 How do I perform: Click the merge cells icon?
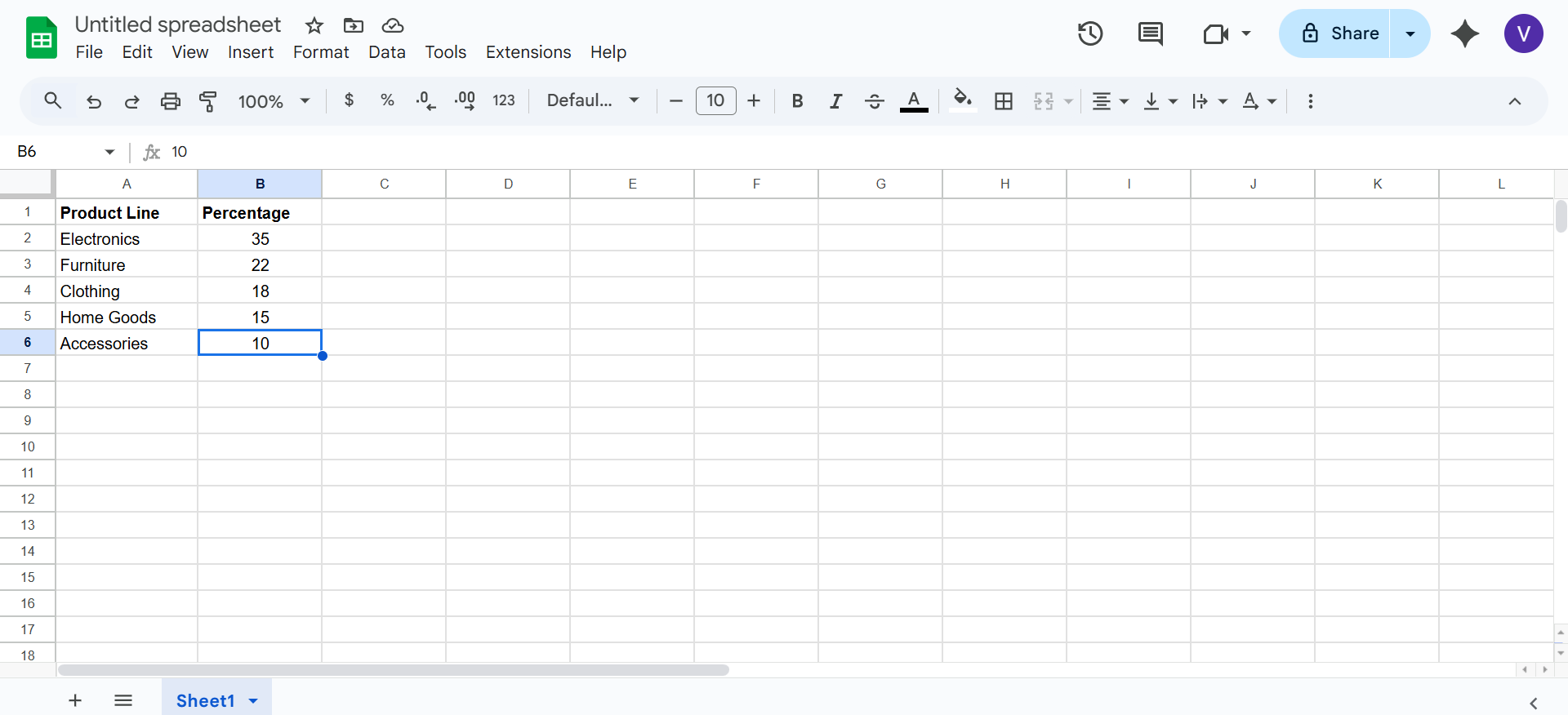[1044, 101]
